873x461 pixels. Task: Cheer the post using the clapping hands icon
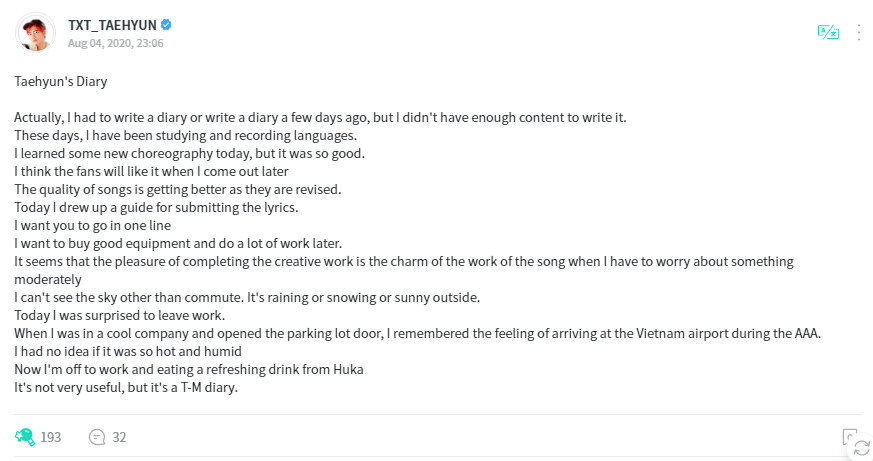(x=25, y=437)
